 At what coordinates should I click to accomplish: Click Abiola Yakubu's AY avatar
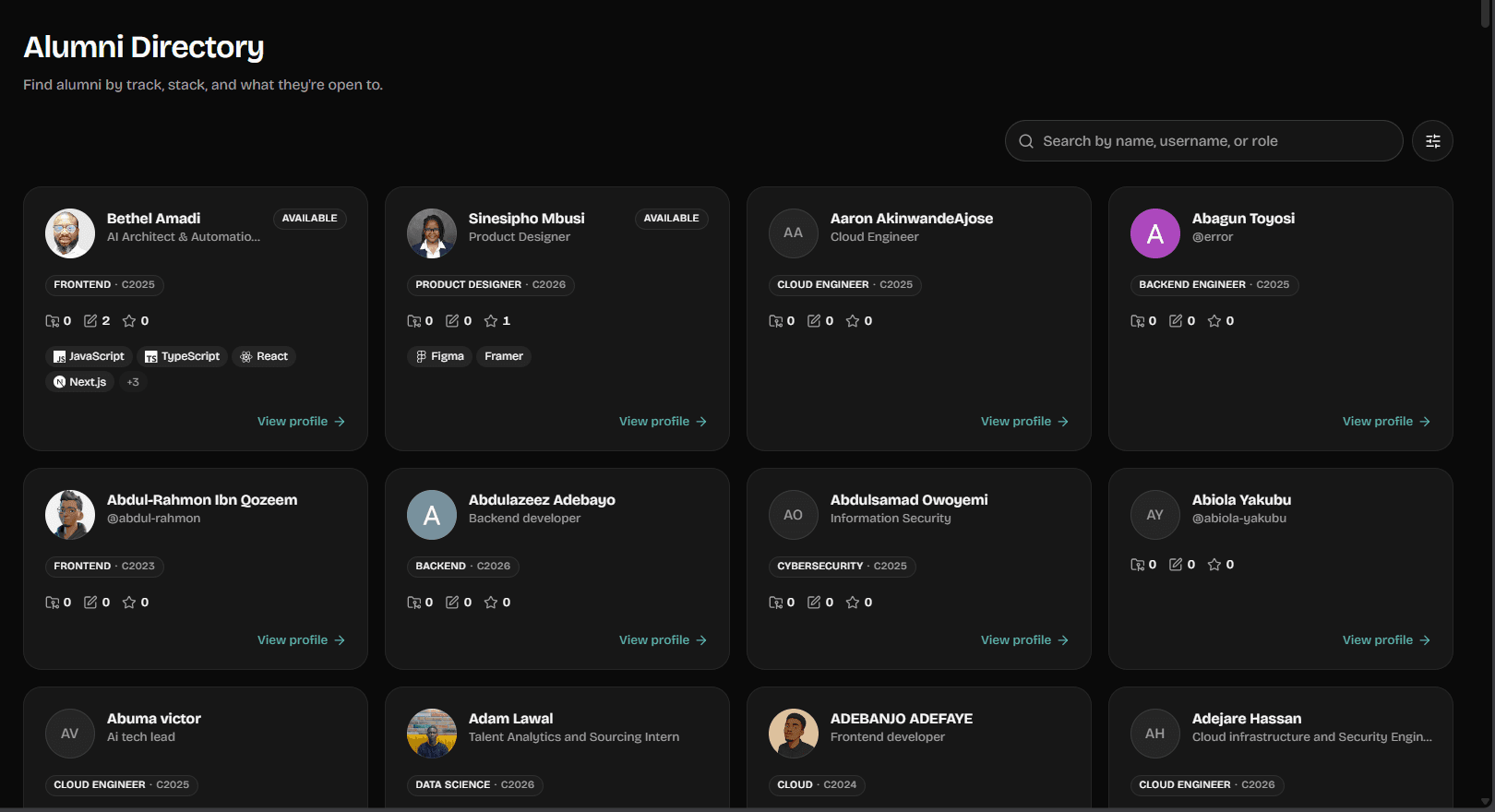click(1155, 515)
